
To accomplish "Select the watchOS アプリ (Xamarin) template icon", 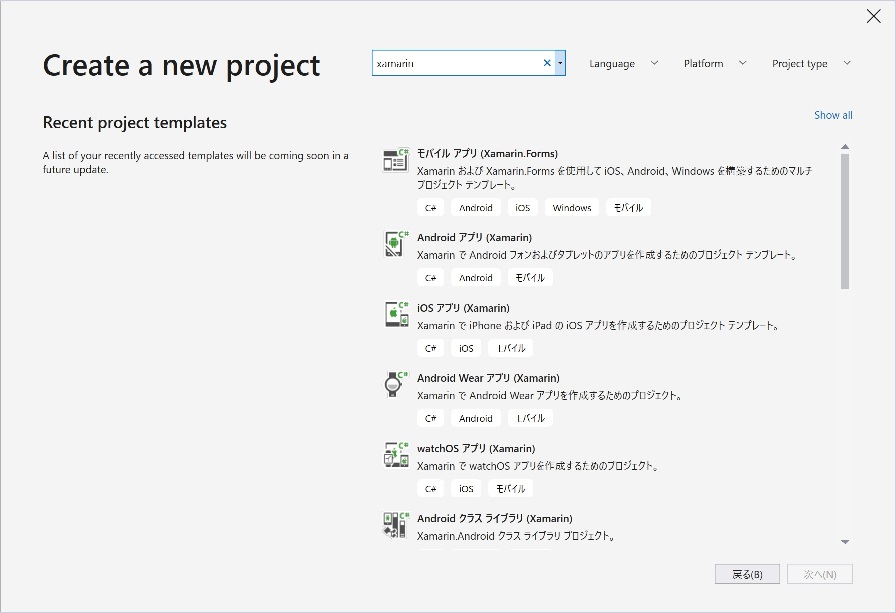I will [x=396, y=454].
